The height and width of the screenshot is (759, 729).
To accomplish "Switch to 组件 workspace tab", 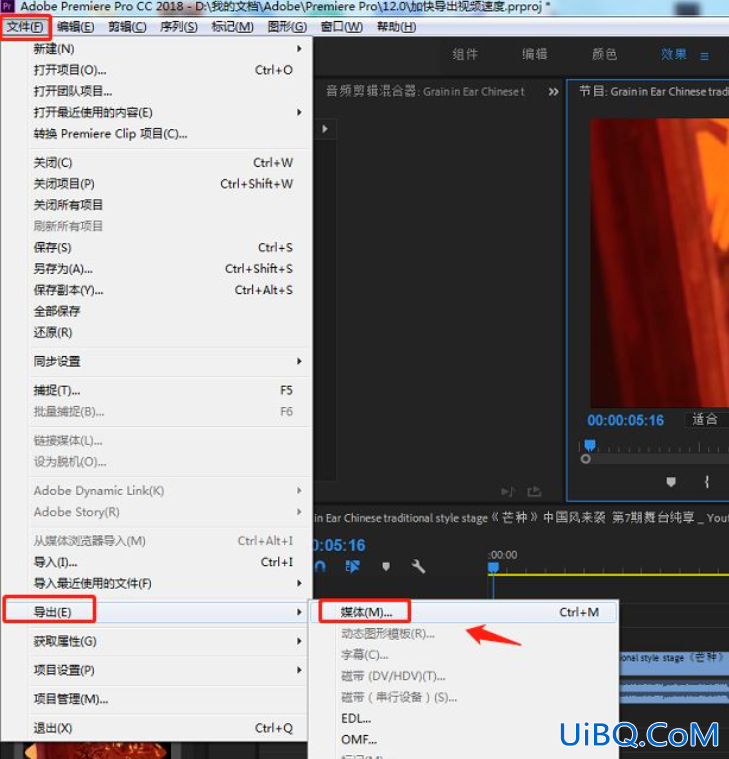I will [x=465, y=54].
